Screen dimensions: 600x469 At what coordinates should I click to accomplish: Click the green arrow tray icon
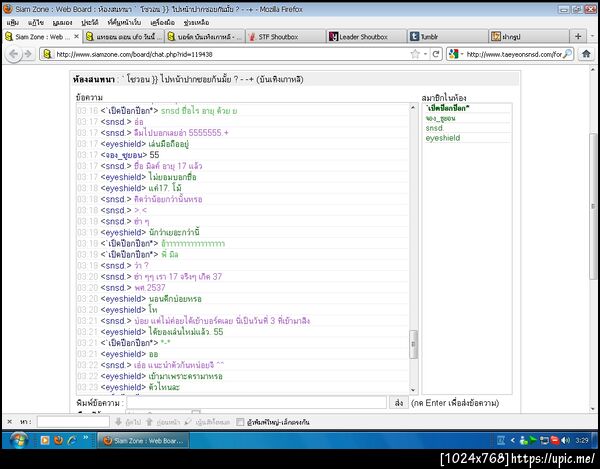(x=533, y=441)
